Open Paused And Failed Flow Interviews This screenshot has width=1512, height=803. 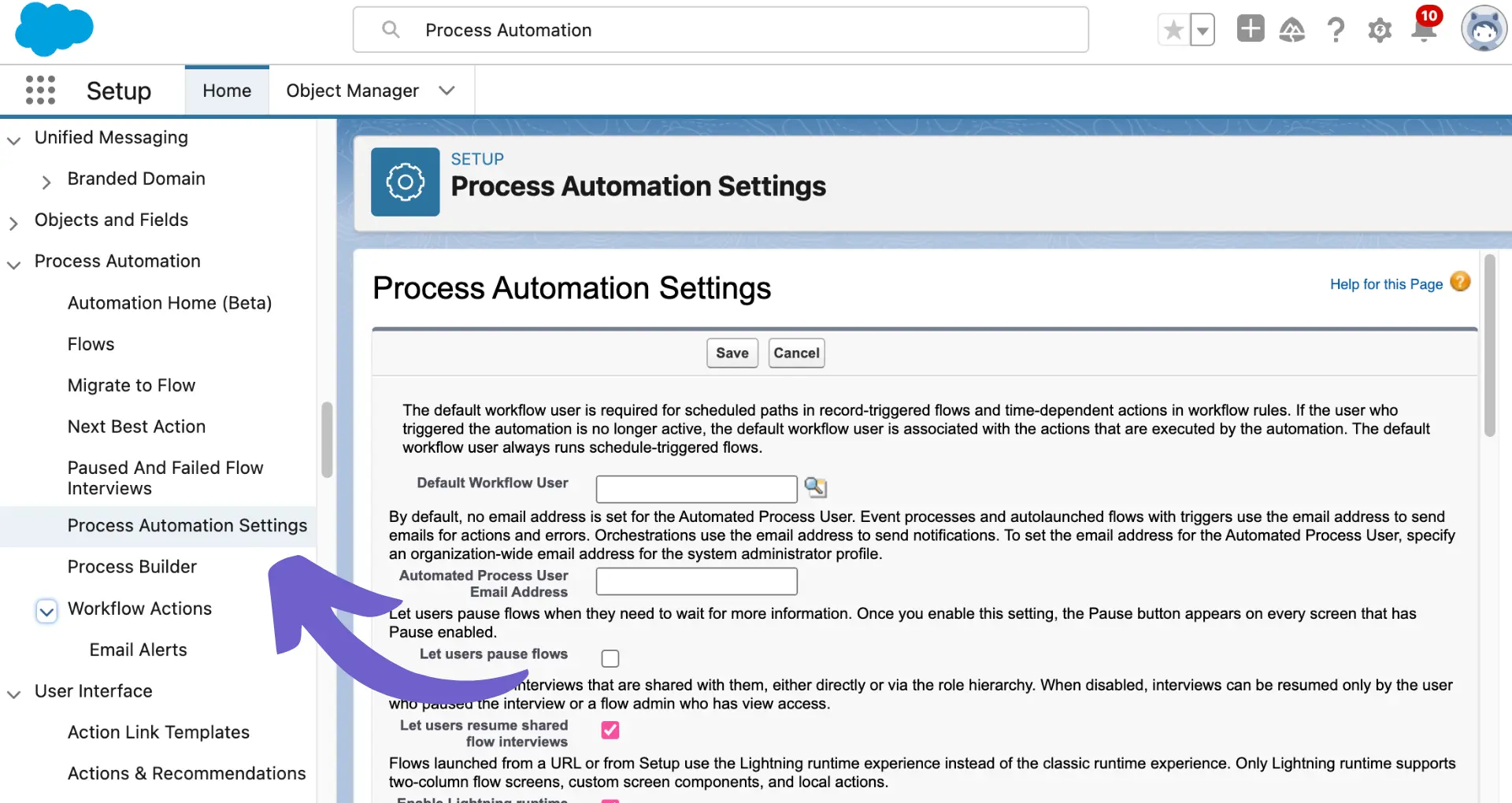point(165,478)
